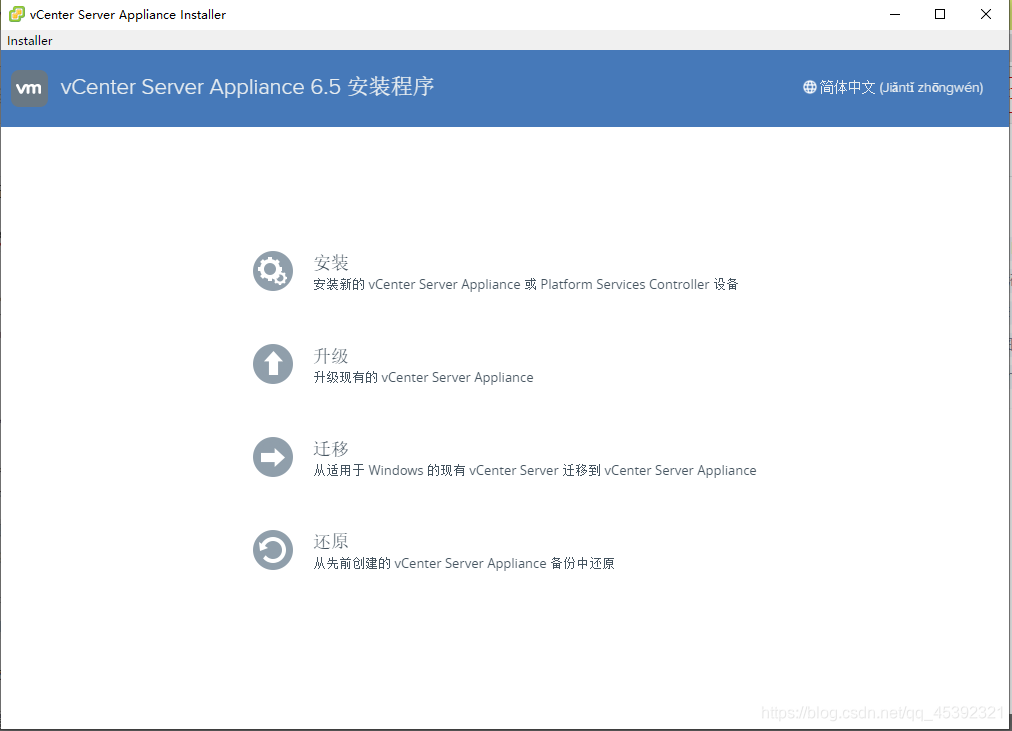Viewport: 1012px width, 731px height.
Task: Maximize the installer window
Action: tap(940, 14)
